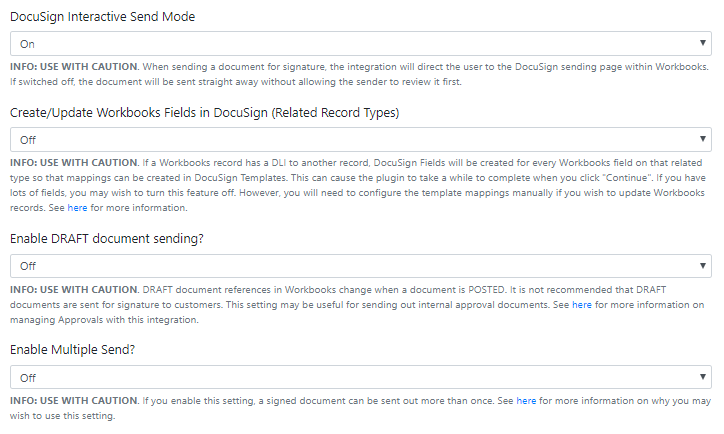
Task: Click the 'Off' value under Enable Multiple Send
Action: [28, 378]
